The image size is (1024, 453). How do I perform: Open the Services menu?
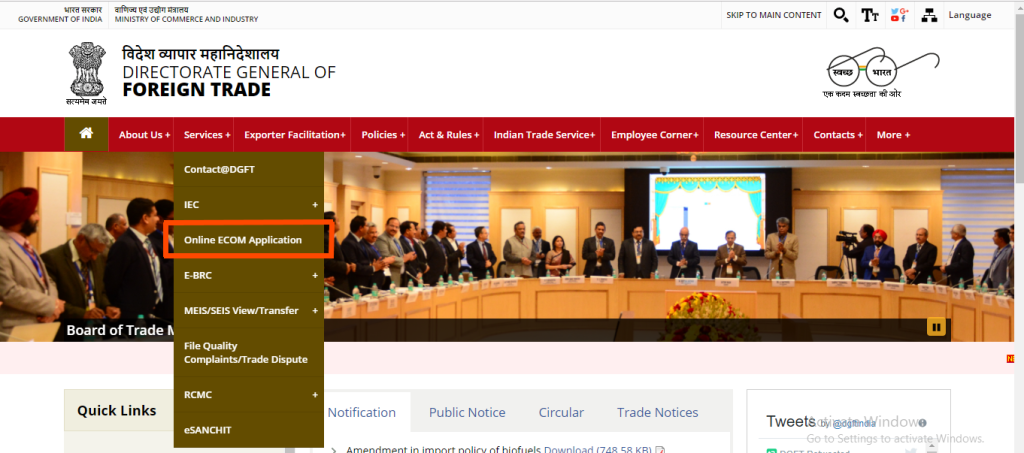(x=207, y=134)
